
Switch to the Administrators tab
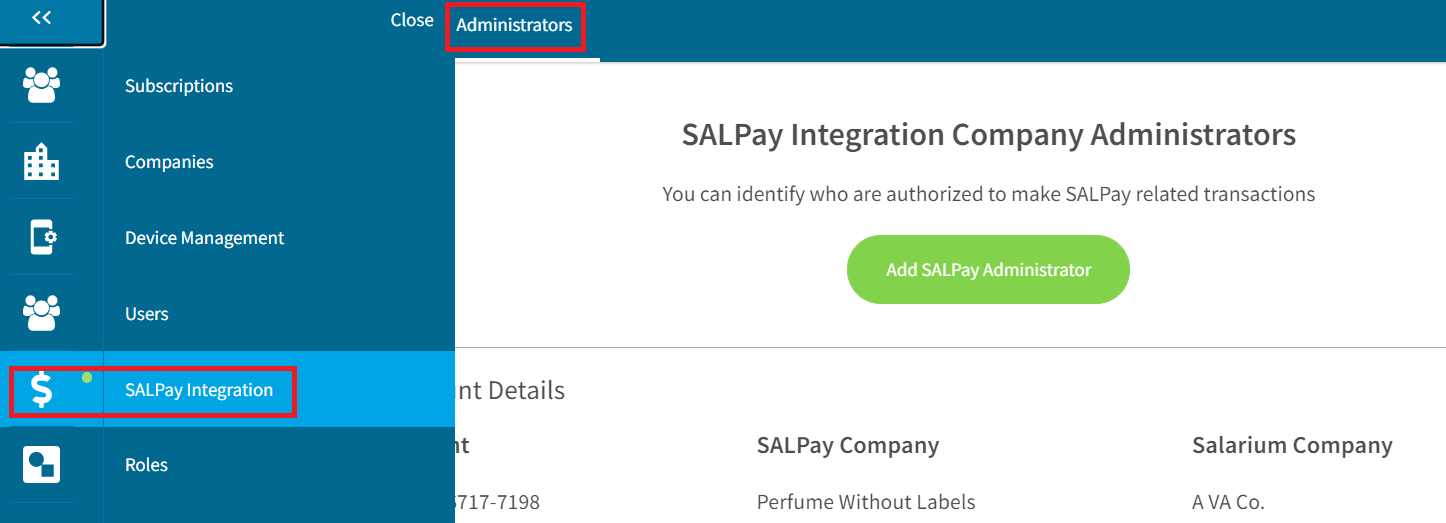click(514, 25)
